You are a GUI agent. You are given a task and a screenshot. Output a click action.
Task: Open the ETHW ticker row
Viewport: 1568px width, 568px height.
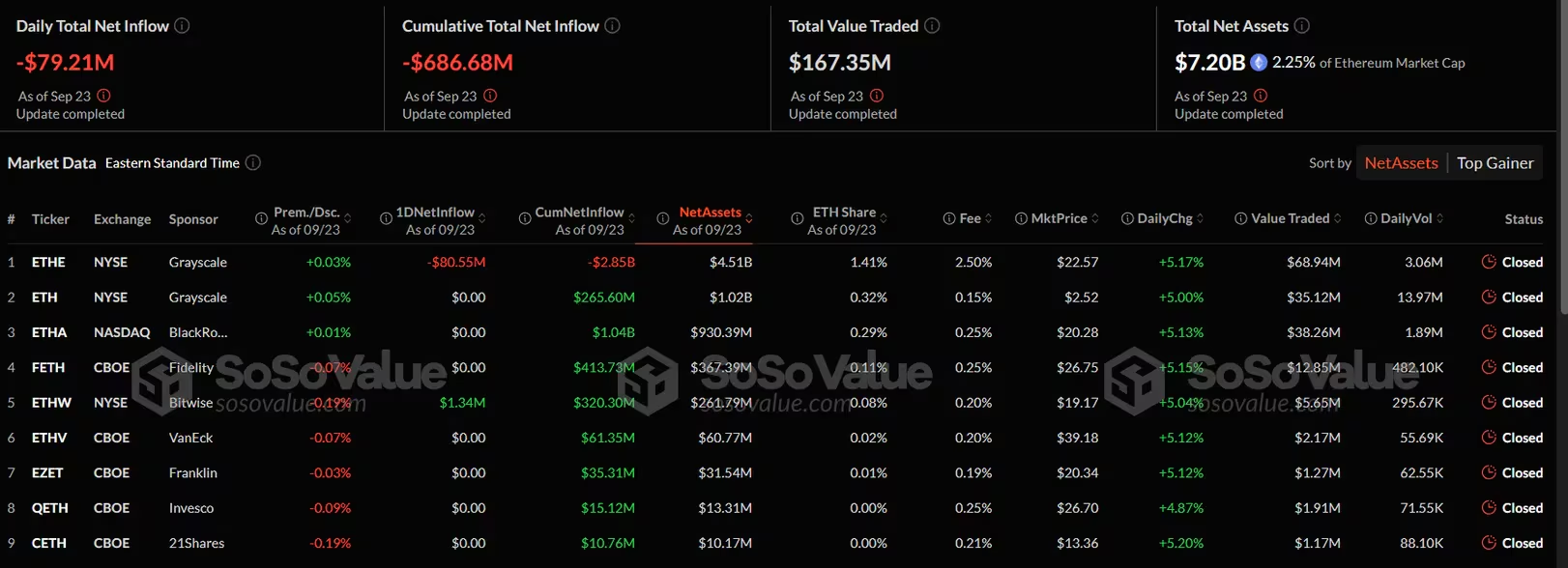(51, 403)
